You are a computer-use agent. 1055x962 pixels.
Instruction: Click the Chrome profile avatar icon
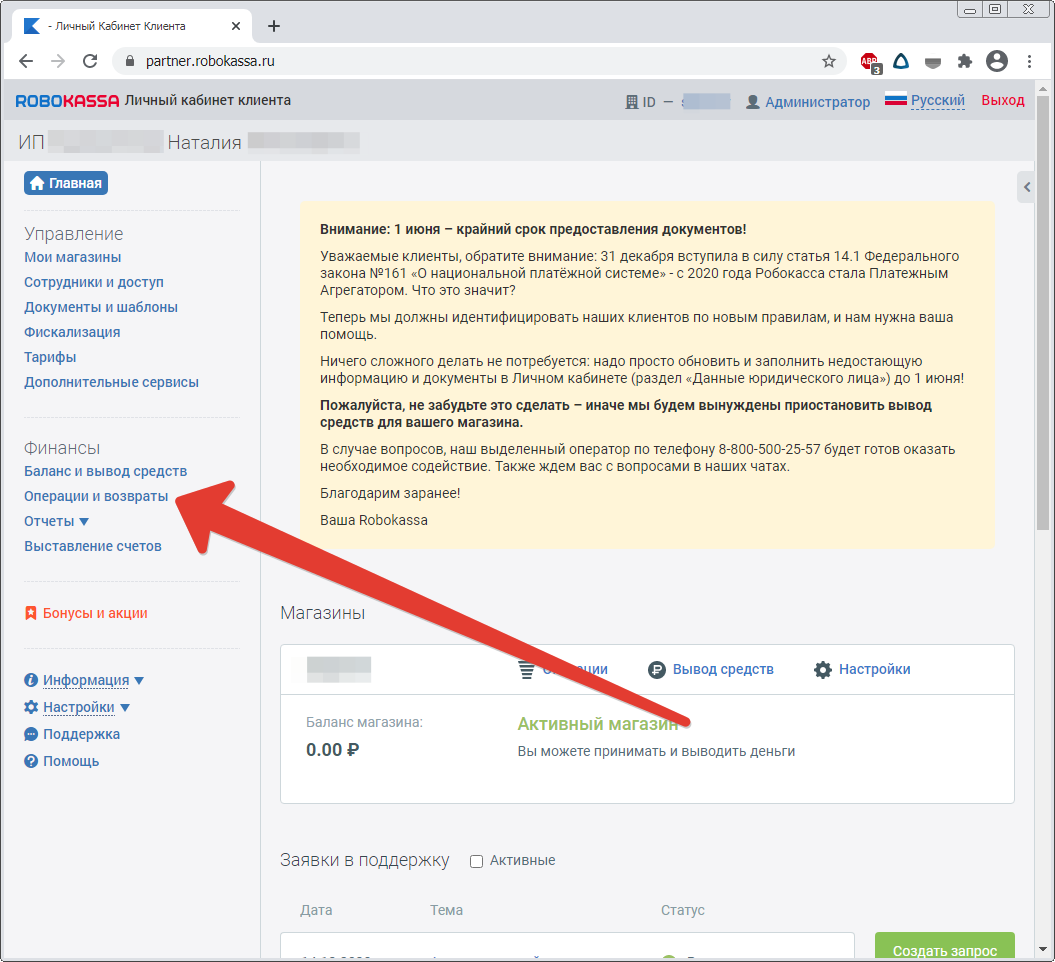(x=996, y=61)
